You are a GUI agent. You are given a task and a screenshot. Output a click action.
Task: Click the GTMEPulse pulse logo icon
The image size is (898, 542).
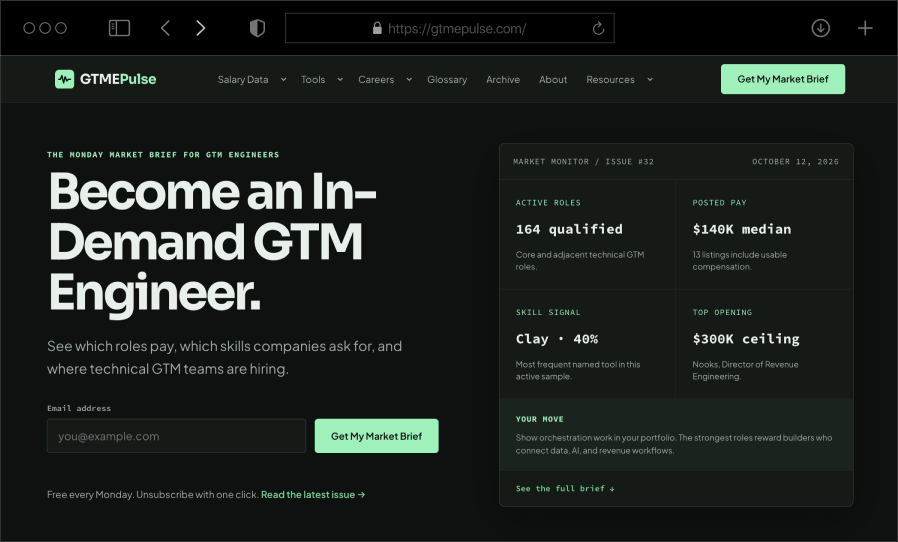tap(64, 79)
